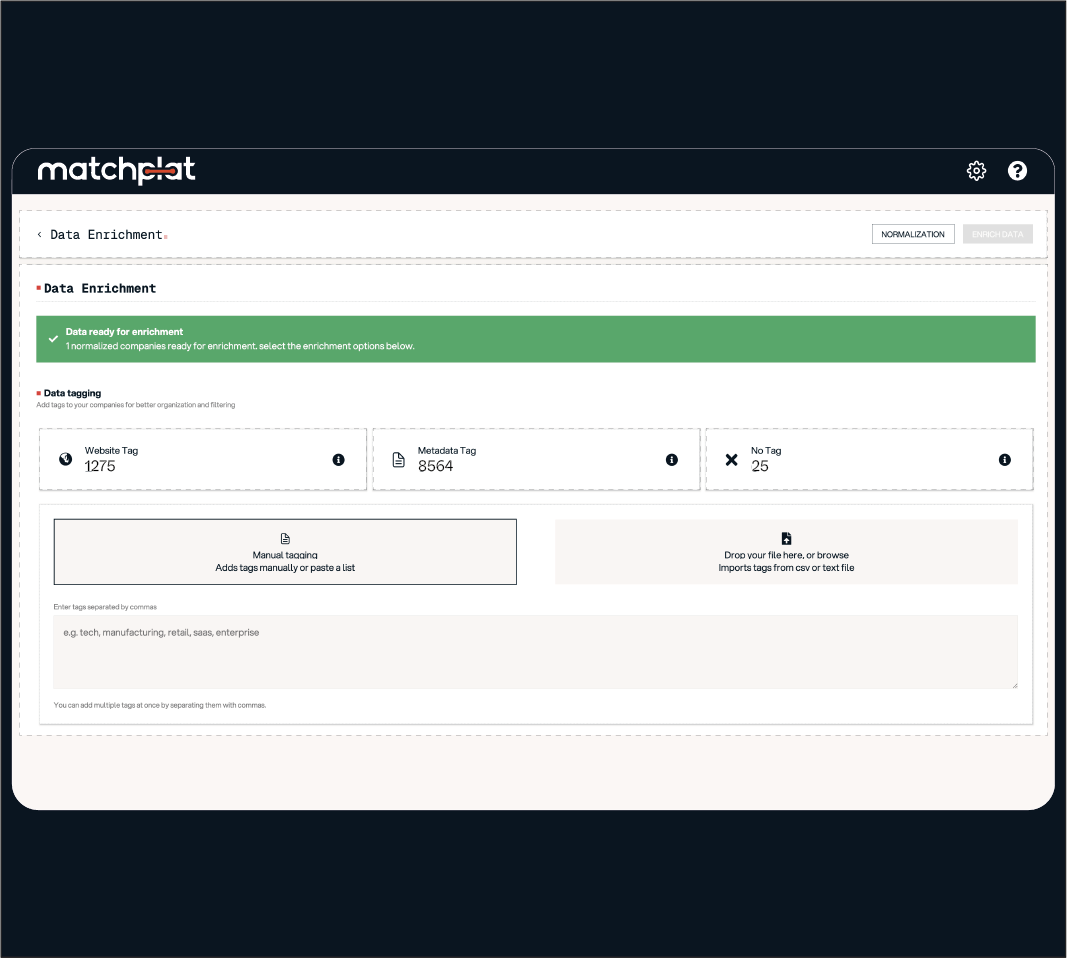
Task: Click the checkmark icon in green banner
Action: (x=53, y=340)
